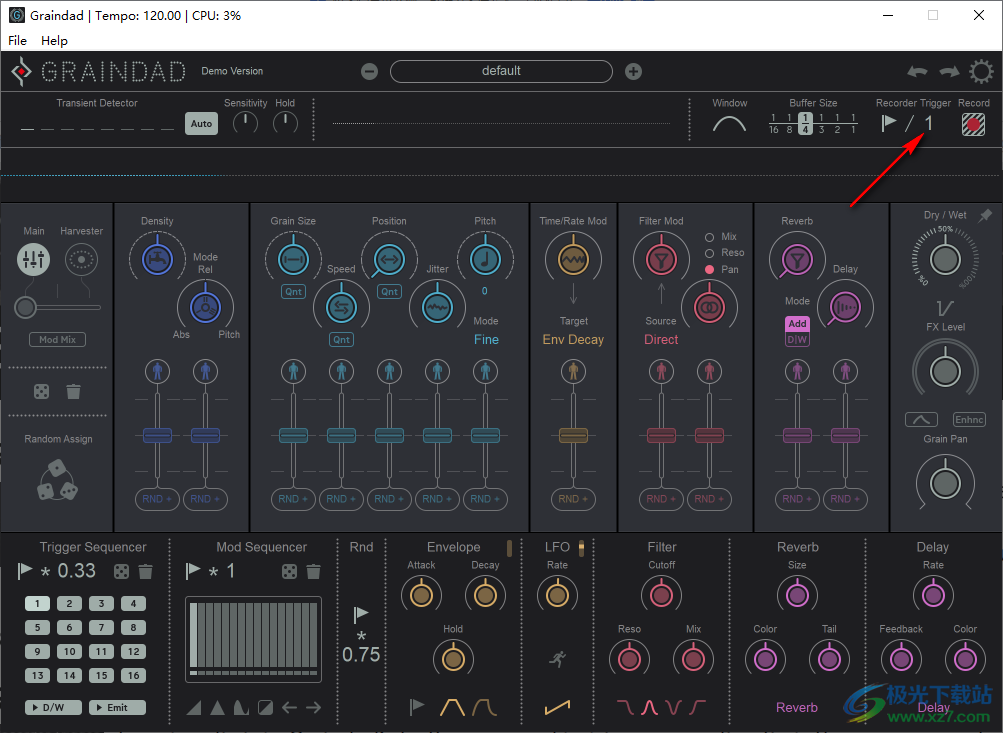Image resolution: width=1003 pixels, height=733 pixels.
Task: Toggle Trigger Sequencer step 16
Action: (134, 675)
